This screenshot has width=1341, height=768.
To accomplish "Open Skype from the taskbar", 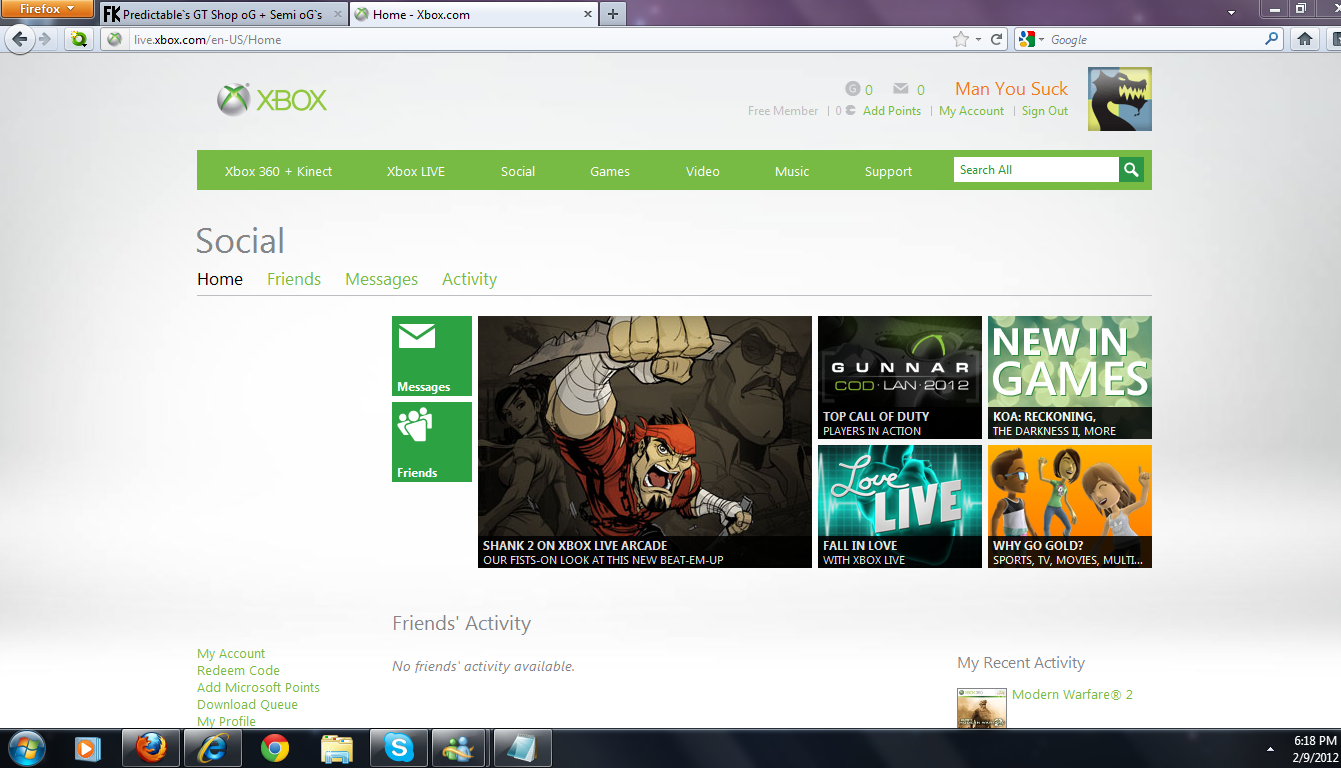I will (x=399, y=748).
